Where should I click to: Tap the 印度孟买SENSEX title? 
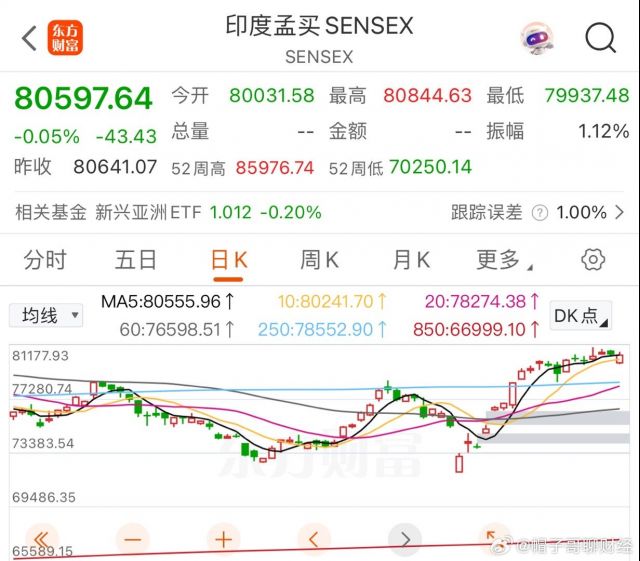(x=320, y=26)
